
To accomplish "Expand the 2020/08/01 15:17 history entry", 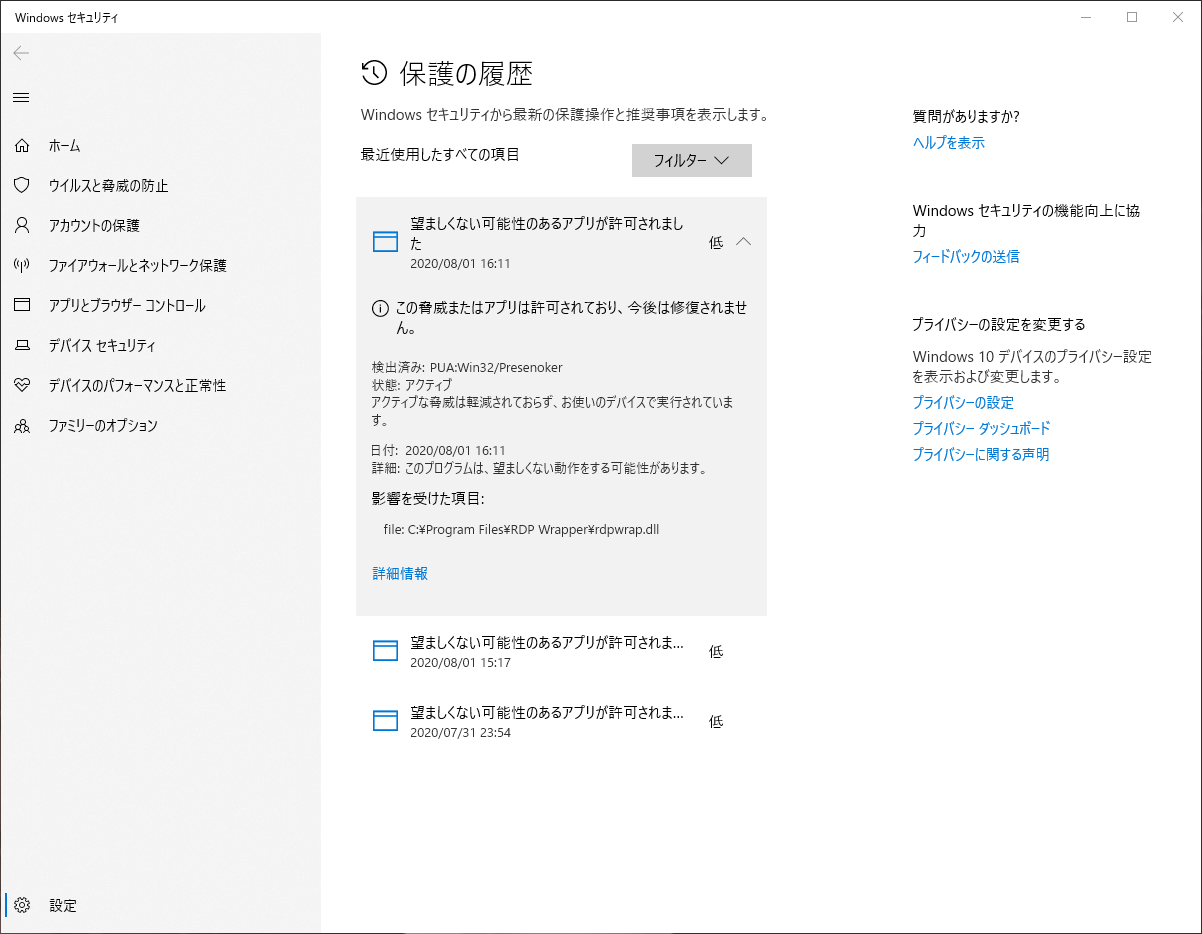I will [561, 651].
